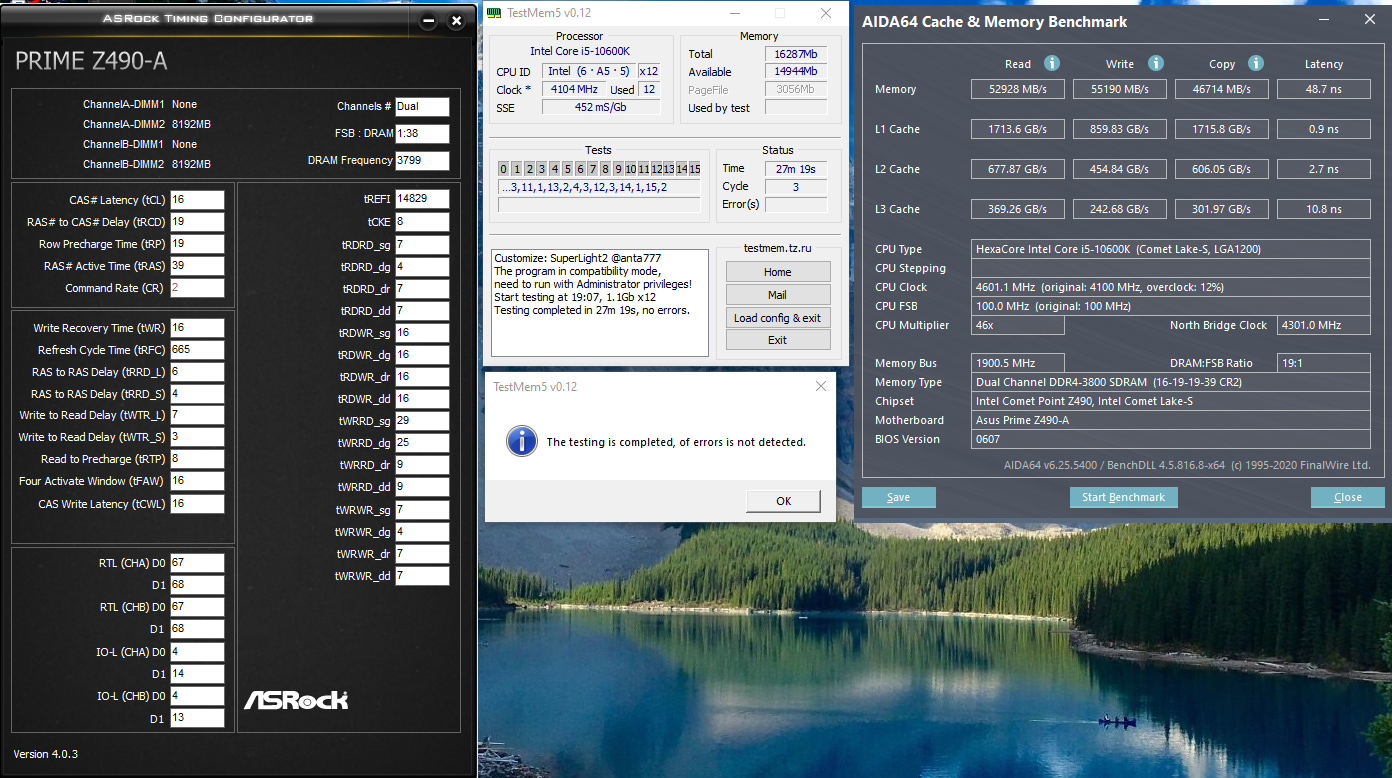
Task: Select the L3 Cache Latency value 10.8 ns
Action: [x=1324, y=209]
